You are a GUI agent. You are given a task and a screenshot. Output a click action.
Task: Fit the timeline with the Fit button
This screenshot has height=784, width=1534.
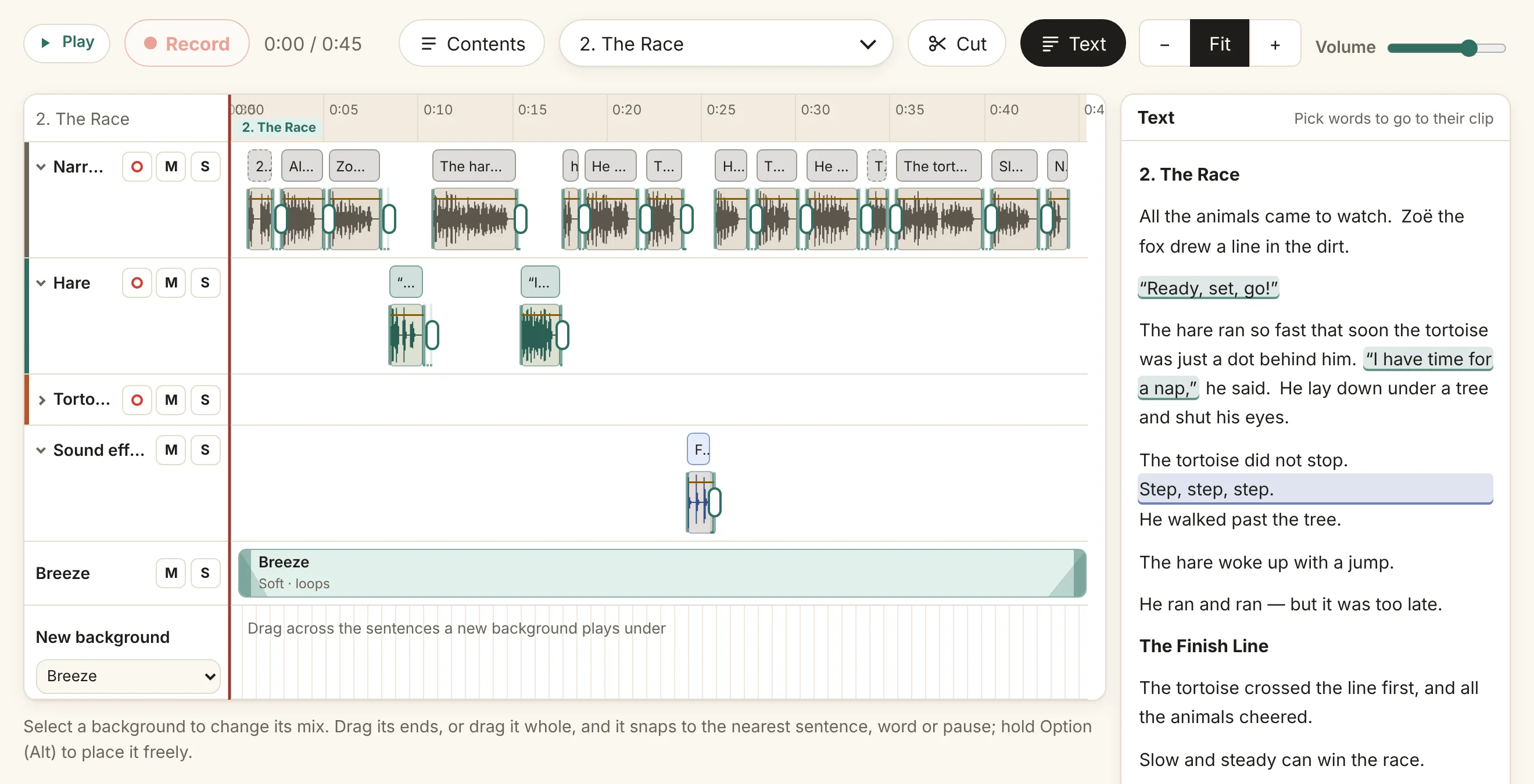point(1219,44)
